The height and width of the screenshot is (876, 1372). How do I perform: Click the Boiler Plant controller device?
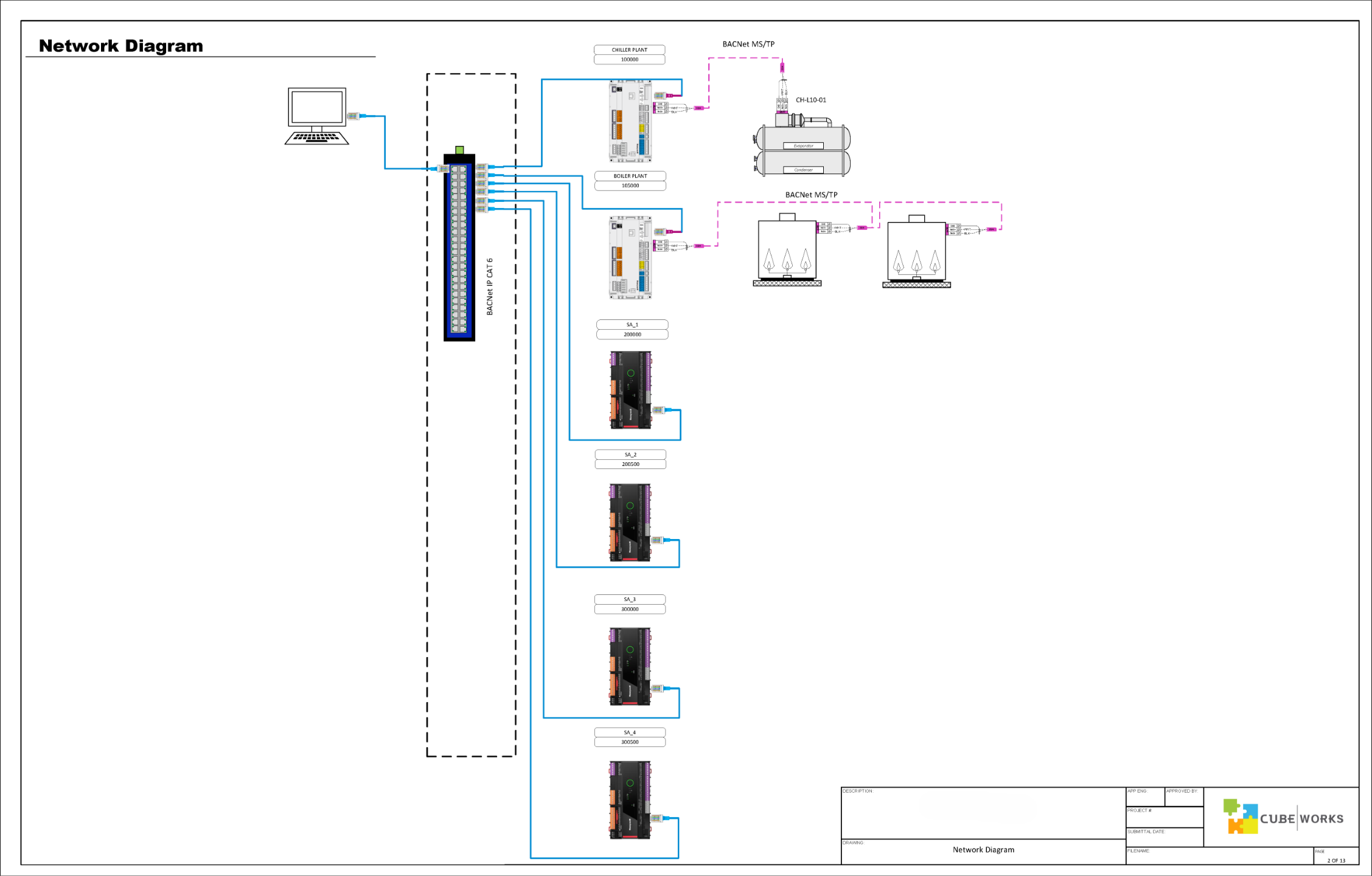point(630,257)
